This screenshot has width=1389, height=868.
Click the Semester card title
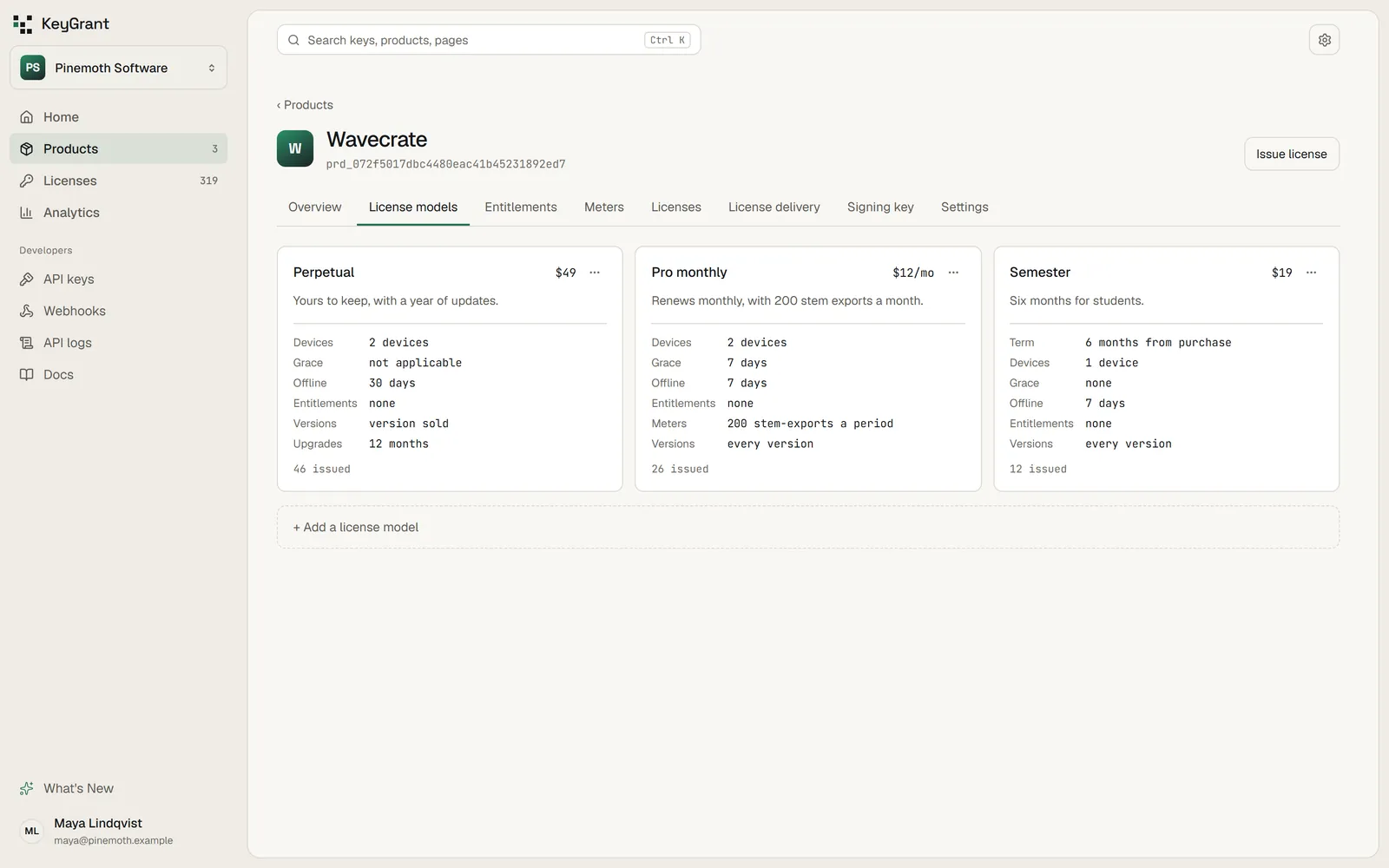click(1040, 273)
